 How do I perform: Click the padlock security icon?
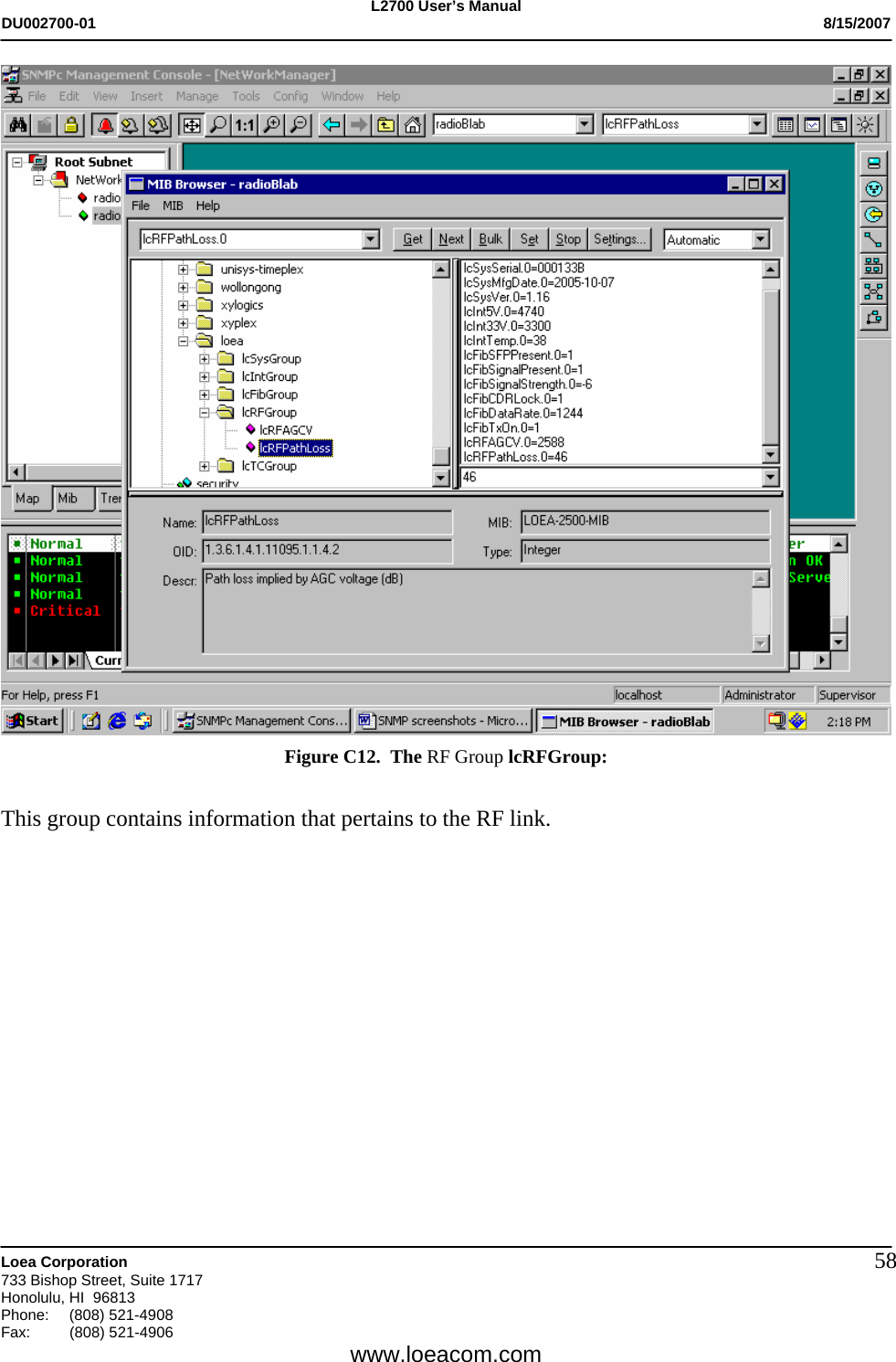pyautogui.click(x=71, y=125)
